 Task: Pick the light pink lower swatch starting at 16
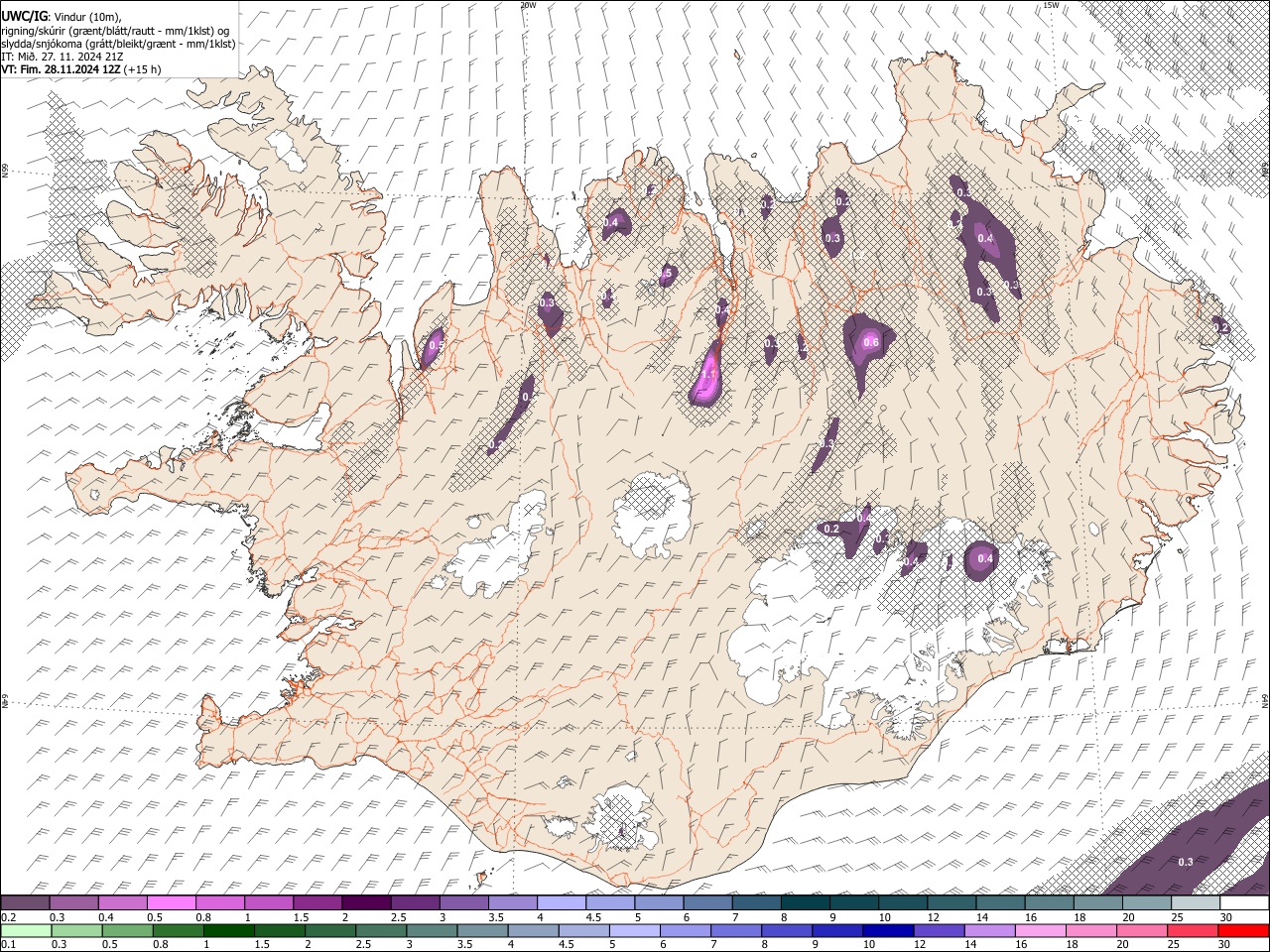(x=1040, y=930)
